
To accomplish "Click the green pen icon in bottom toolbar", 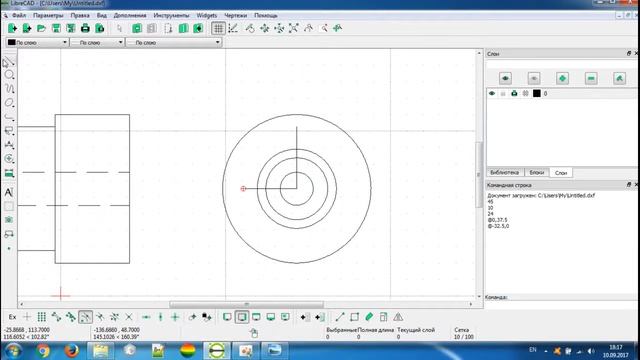I will tap(369, 317).
